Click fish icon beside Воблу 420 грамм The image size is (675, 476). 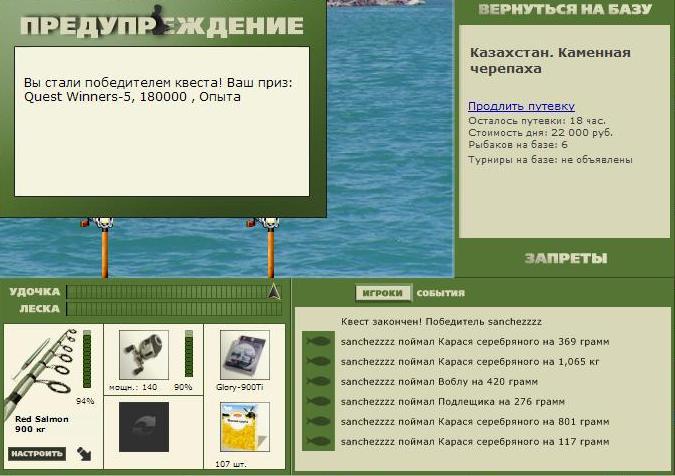pyautogui.click(x=318, y=381)
